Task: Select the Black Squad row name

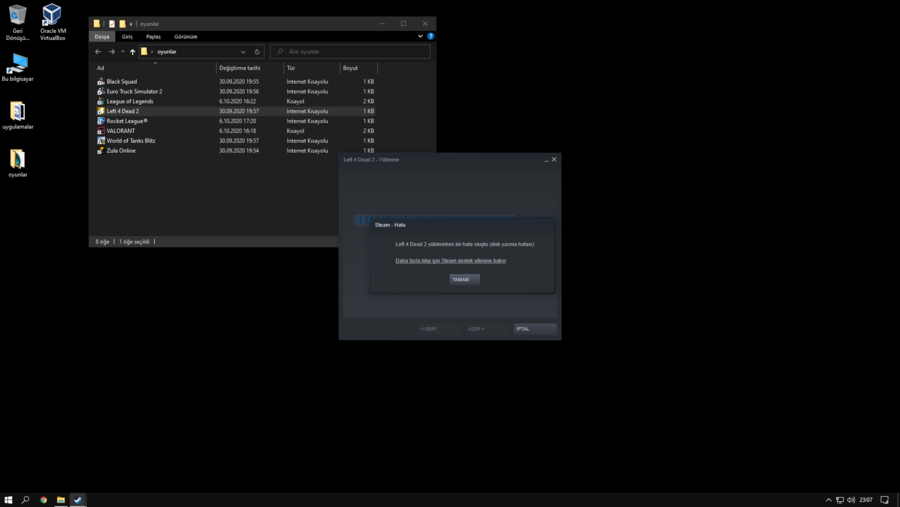Action: (x=122, y=82)
